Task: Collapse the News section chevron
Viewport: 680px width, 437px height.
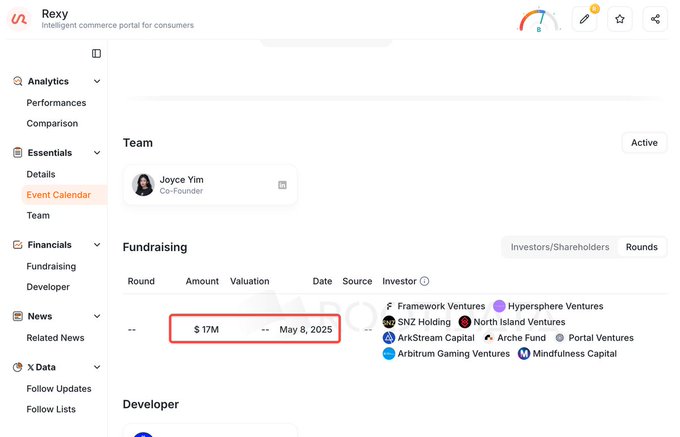Action: coord(97,316)
